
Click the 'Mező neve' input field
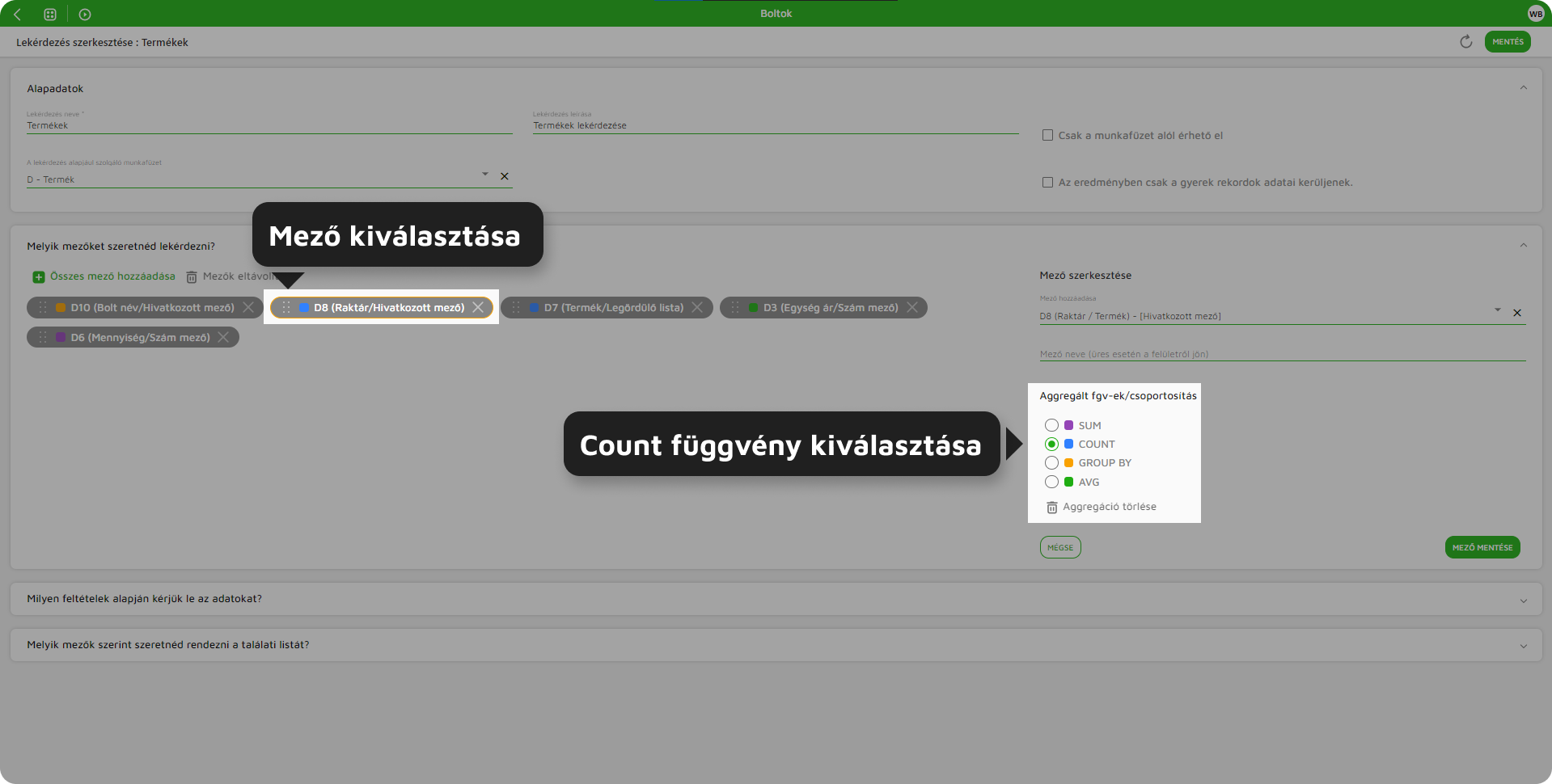pos(1283,354)
